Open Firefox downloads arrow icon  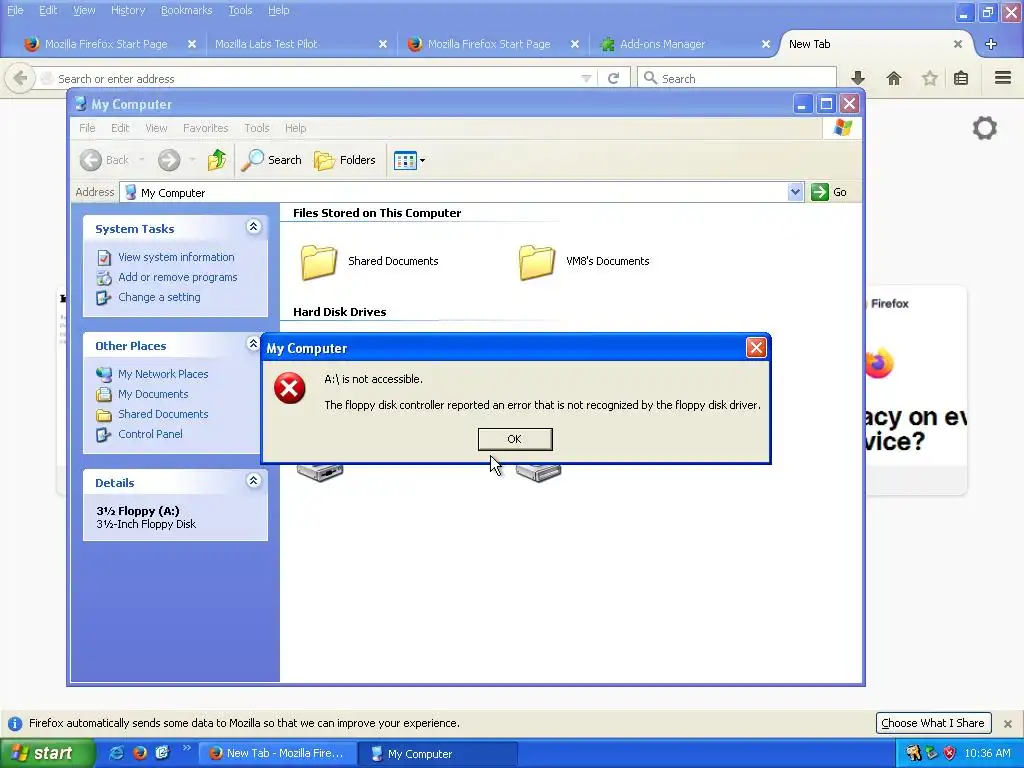pyautogui.click(x=858, y=78)
